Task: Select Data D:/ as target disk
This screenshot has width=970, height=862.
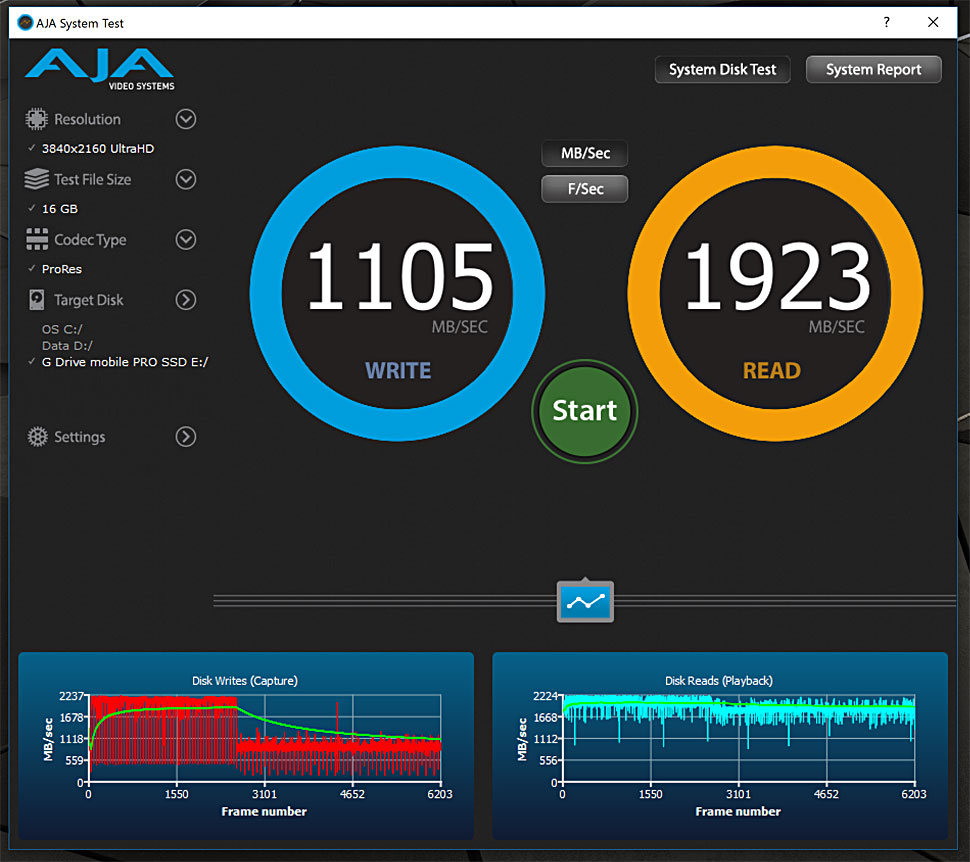Action: coord(67,346)
